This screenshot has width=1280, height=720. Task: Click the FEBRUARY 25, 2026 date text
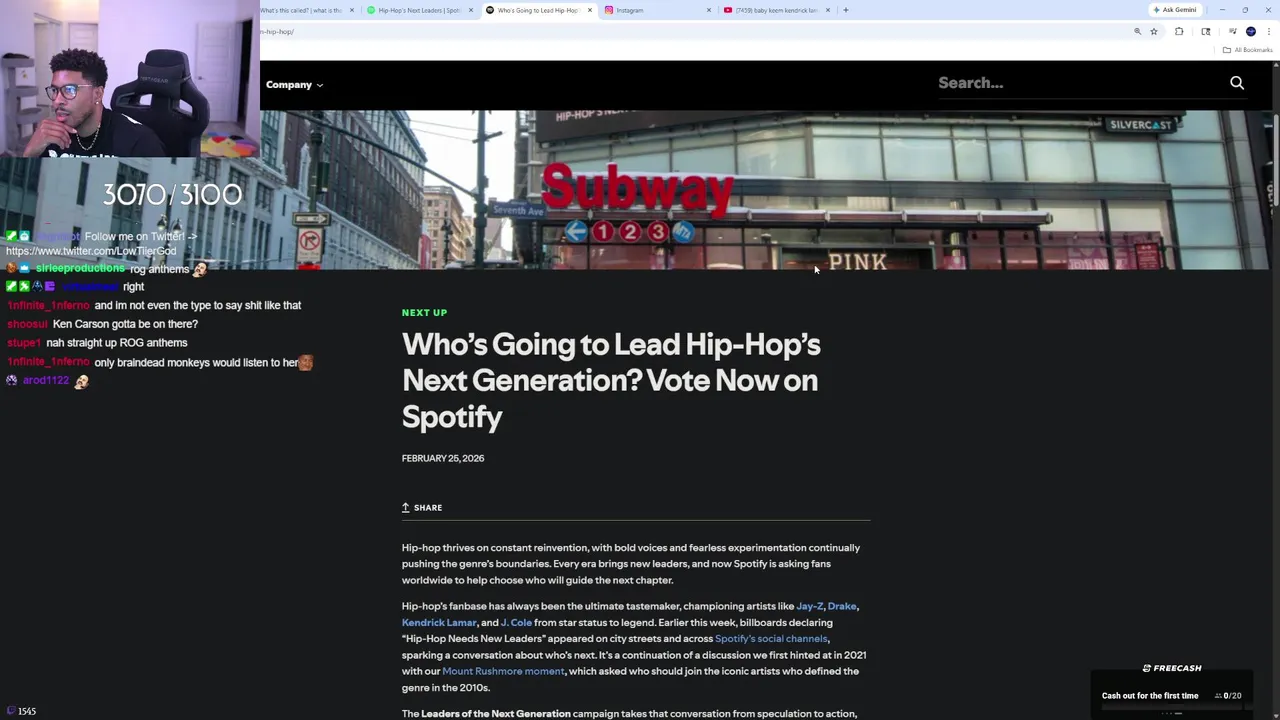point(443,458)
